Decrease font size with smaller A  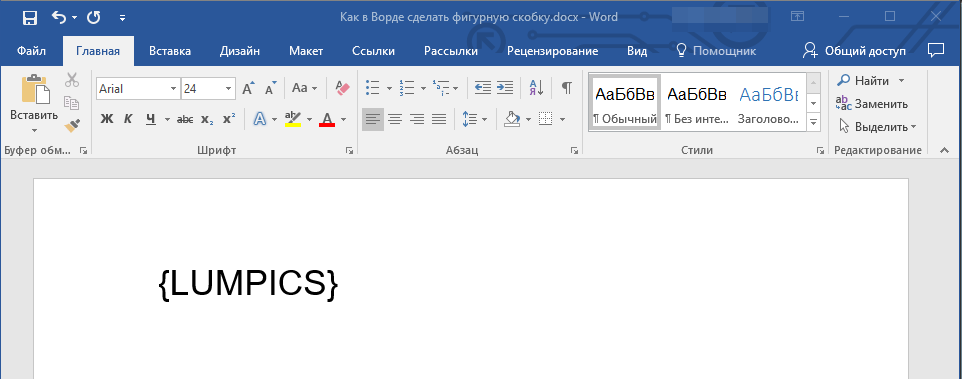271,89
